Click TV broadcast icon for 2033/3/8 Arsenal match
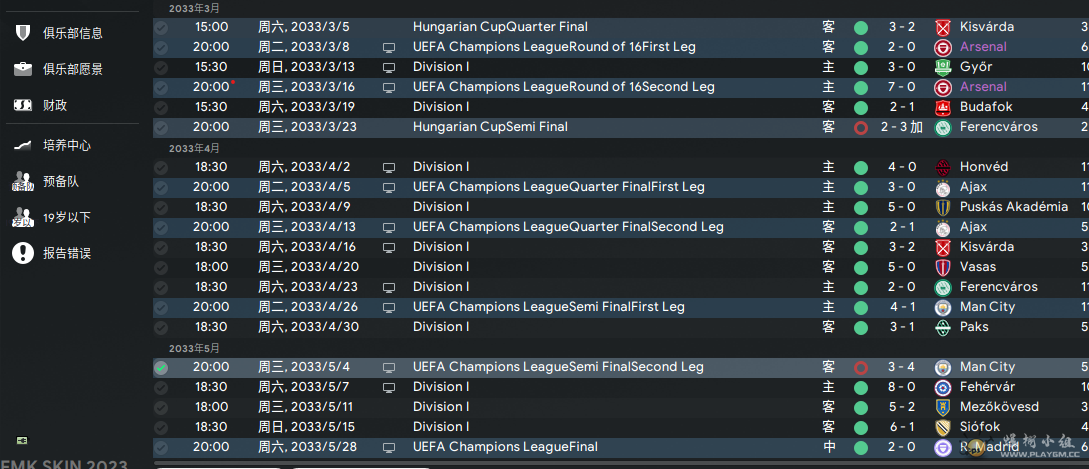Viewport: 1089px width, 469px height. [389, 47]
